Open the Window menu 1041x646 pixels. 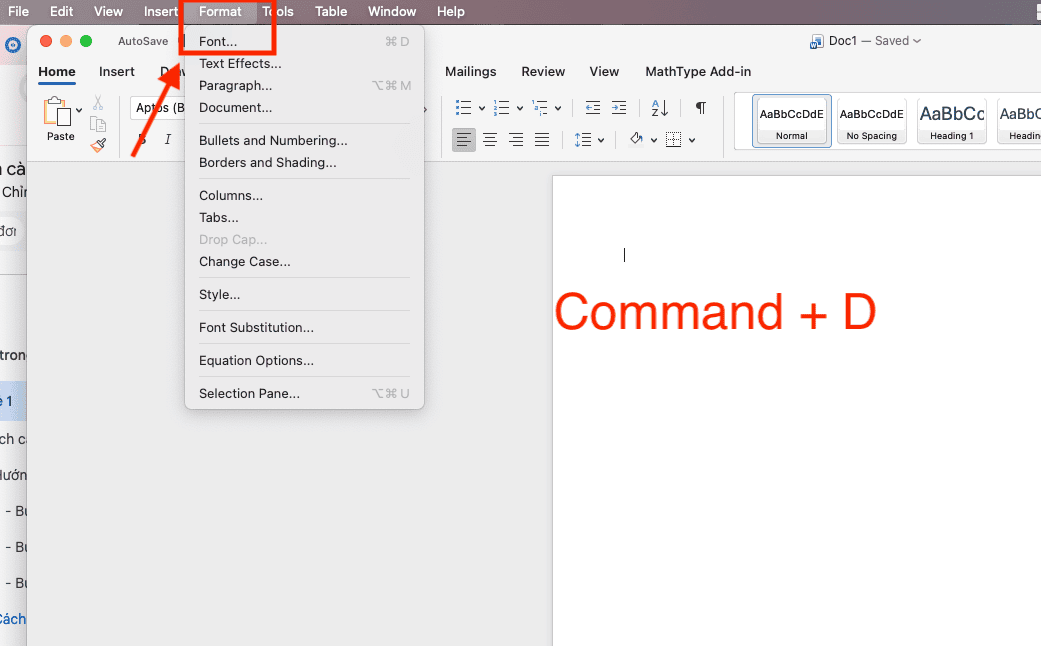(x=392, y=11)
